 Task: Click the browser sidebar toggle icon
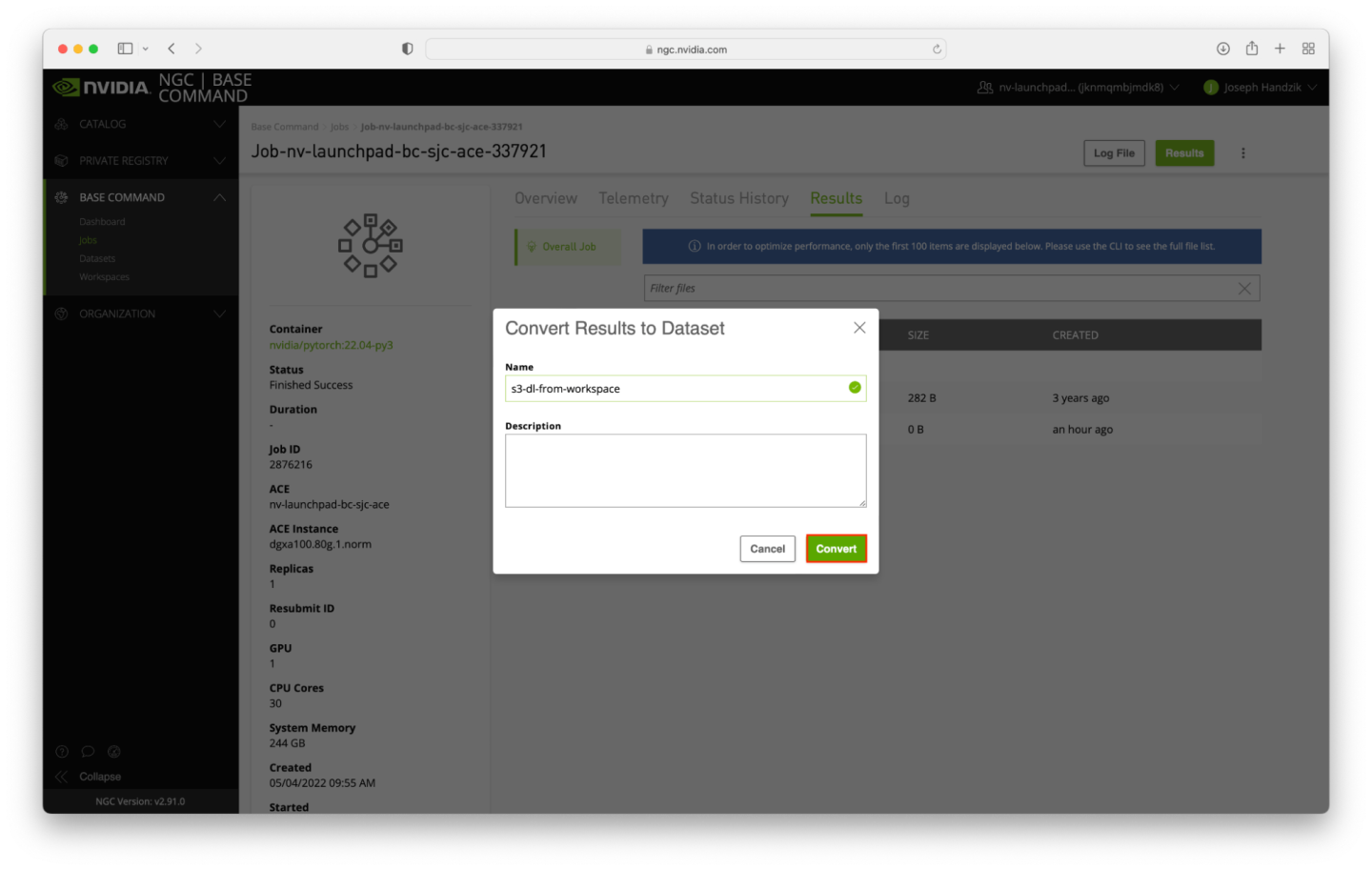coord(125,49)
